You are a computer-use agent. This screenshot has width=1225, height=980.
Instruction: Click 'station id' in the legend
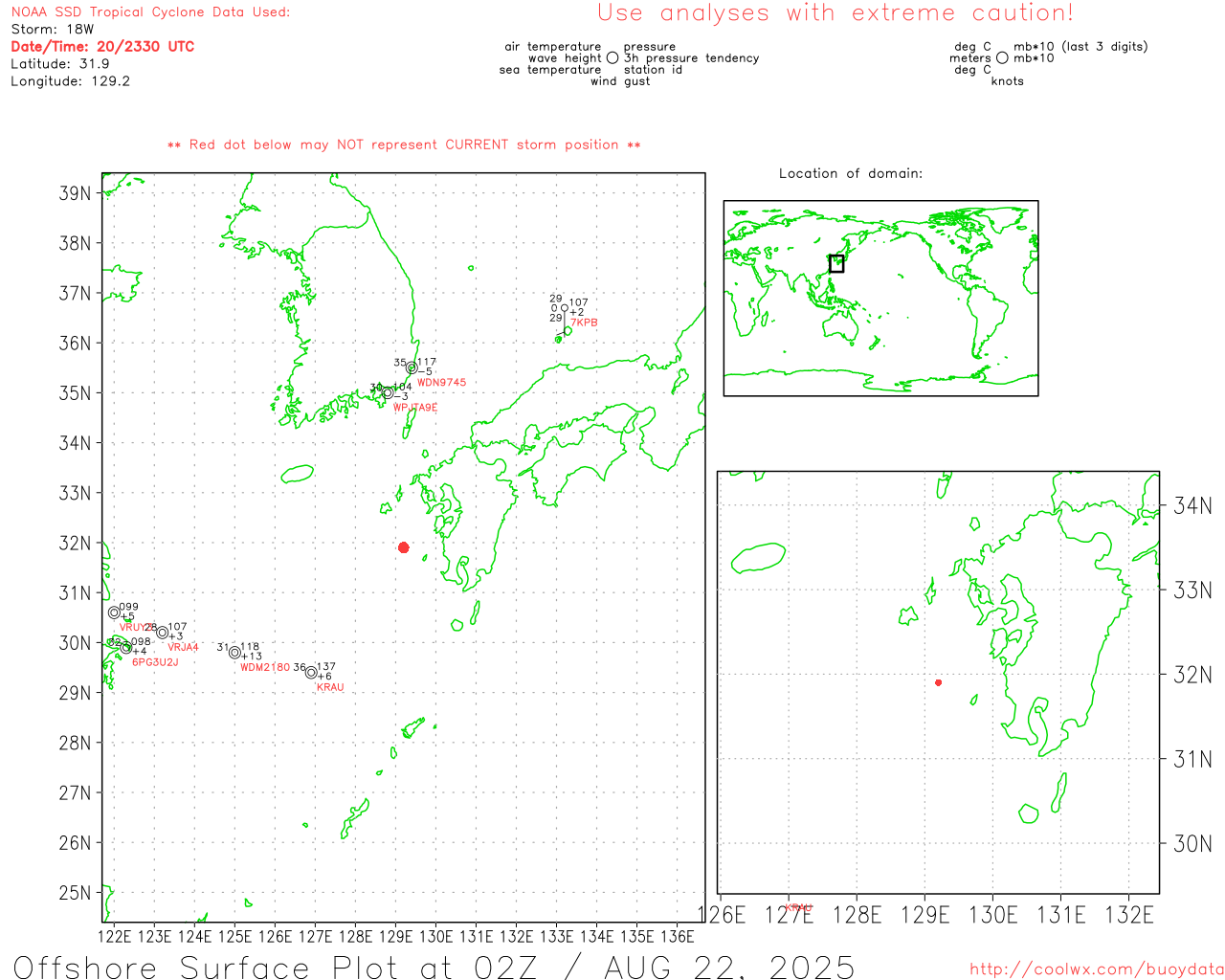point(653,70)
